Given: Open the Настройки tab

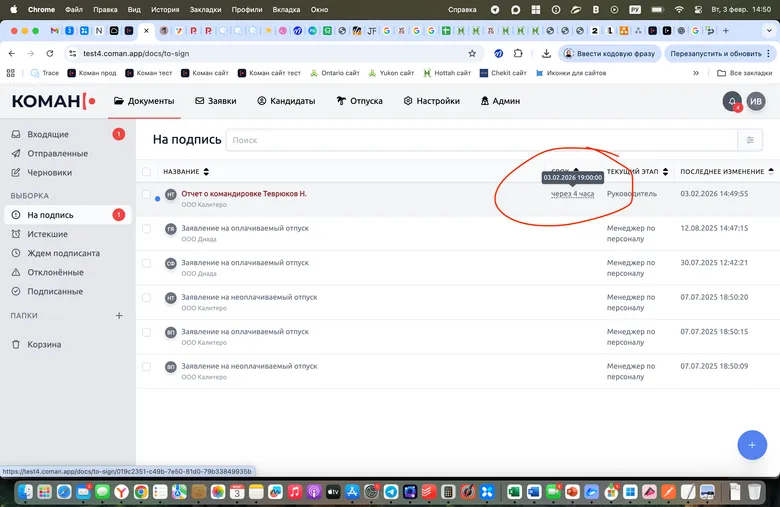Looking at the screenshot, I should click(431, 101).
